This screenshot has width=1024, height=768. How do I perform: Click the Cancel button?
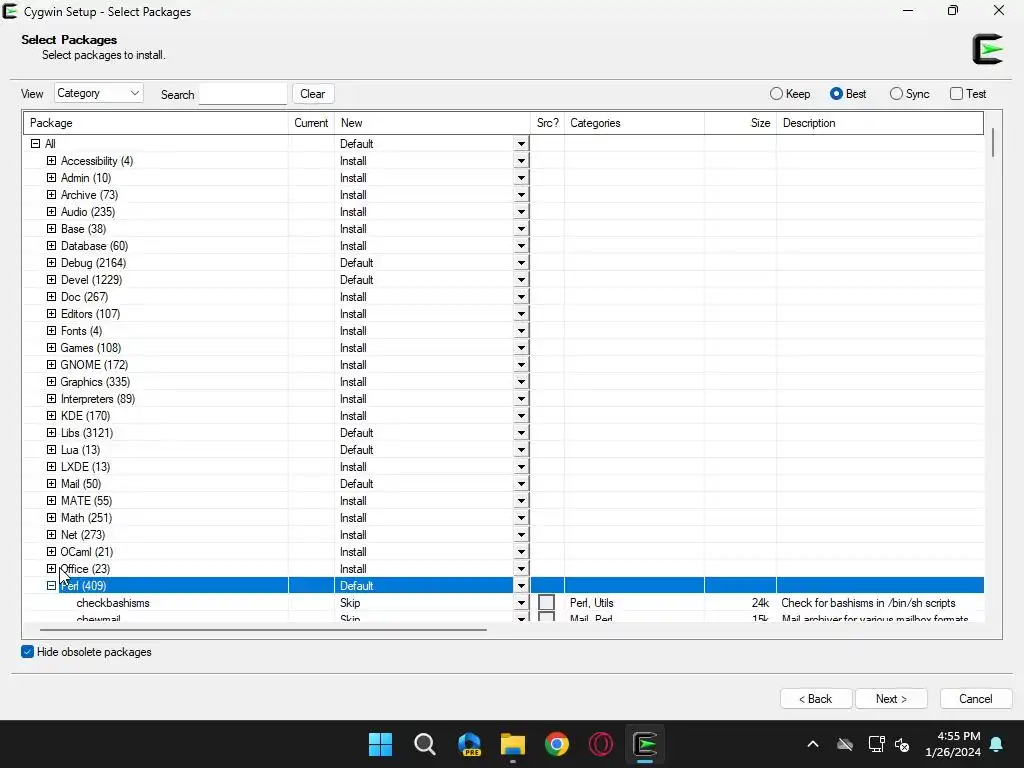coord(976,699)
